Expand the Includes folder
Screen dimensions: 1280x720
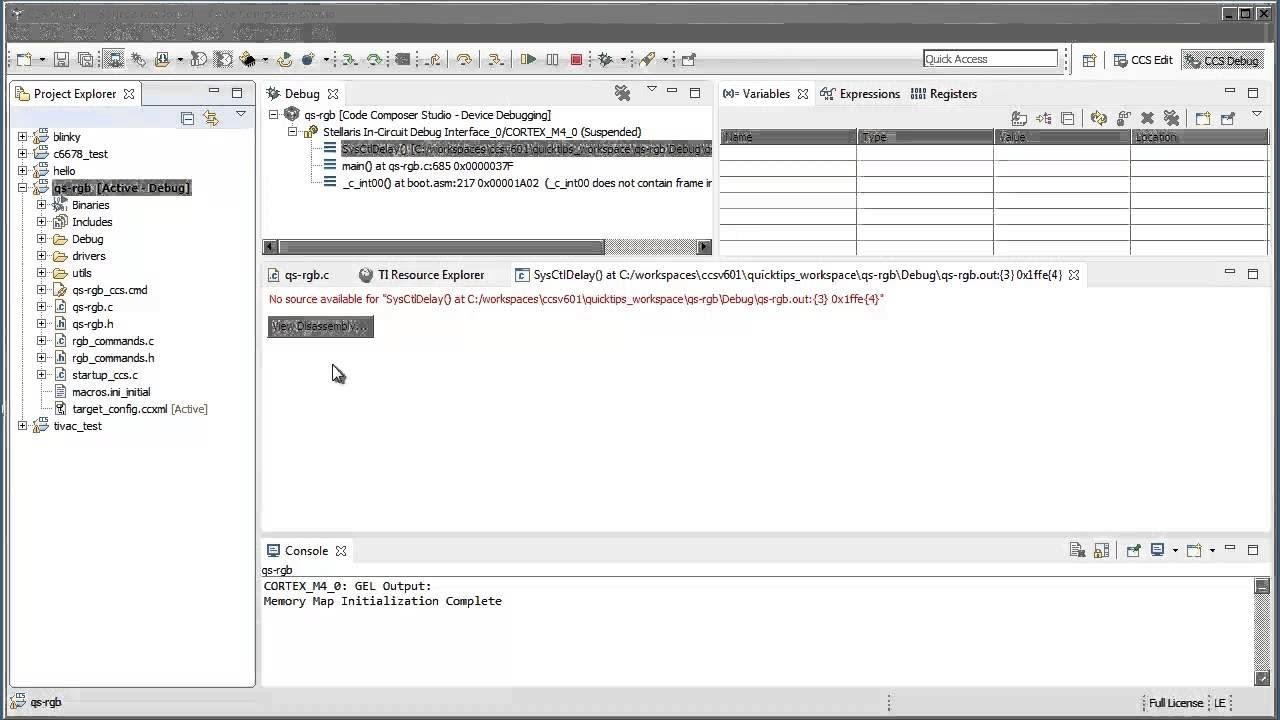(x=41, y=222)
